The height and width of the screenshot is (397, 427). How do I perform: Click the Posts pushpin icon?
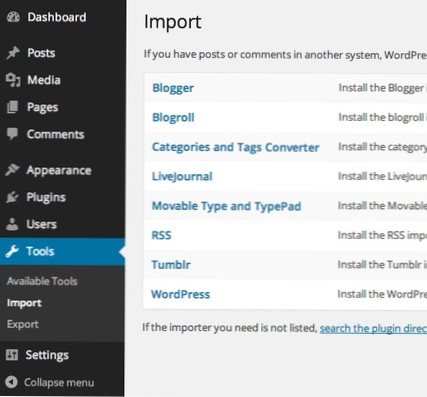13,53
